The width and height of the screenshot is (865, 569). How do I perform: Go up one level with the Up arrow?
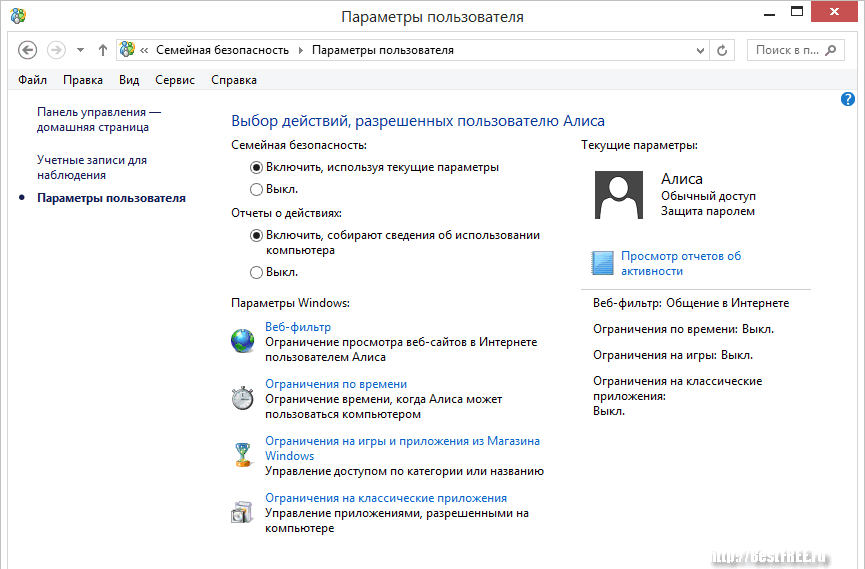tap(103, 50)
